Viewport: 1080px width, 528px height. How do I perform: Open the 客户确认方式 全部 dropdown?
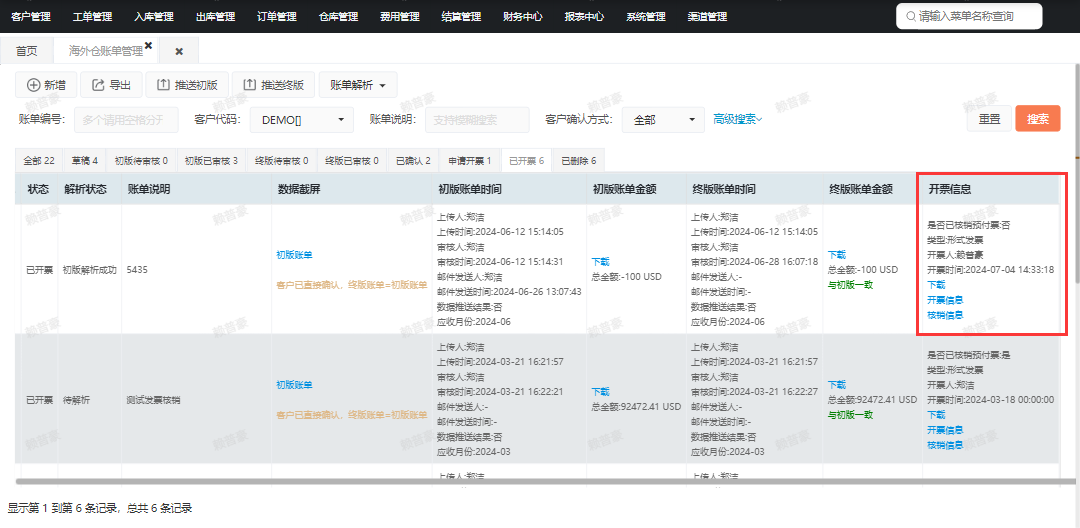coord(663,120)
